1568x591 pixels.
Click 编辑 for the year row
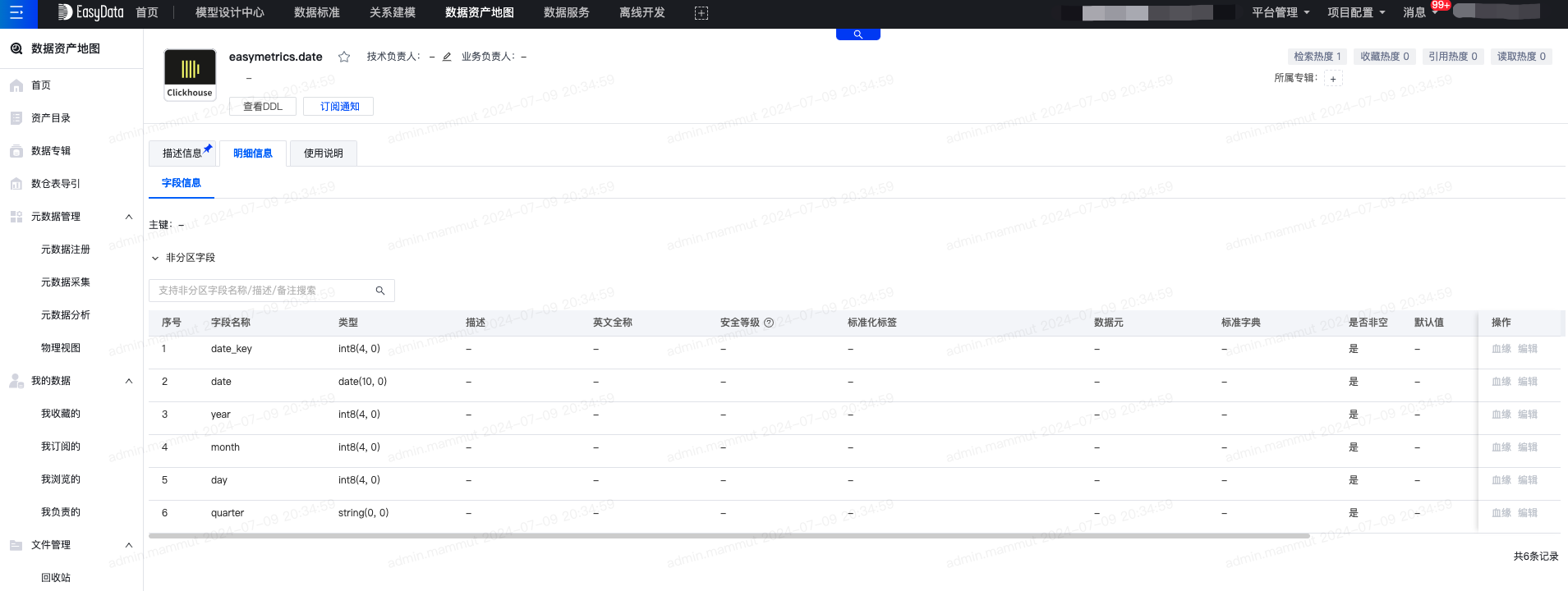click(1528, 415)
